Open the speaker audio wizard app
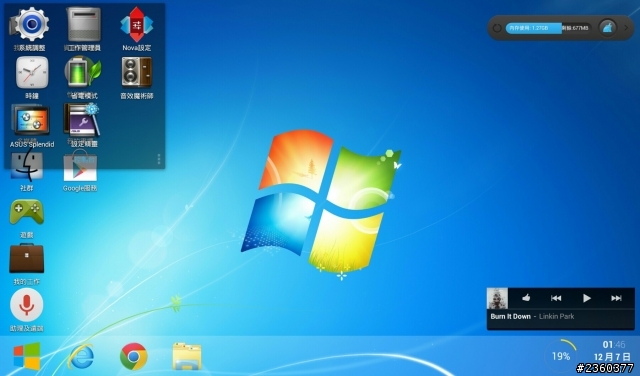Screen dimensions: 640x376 137,72
